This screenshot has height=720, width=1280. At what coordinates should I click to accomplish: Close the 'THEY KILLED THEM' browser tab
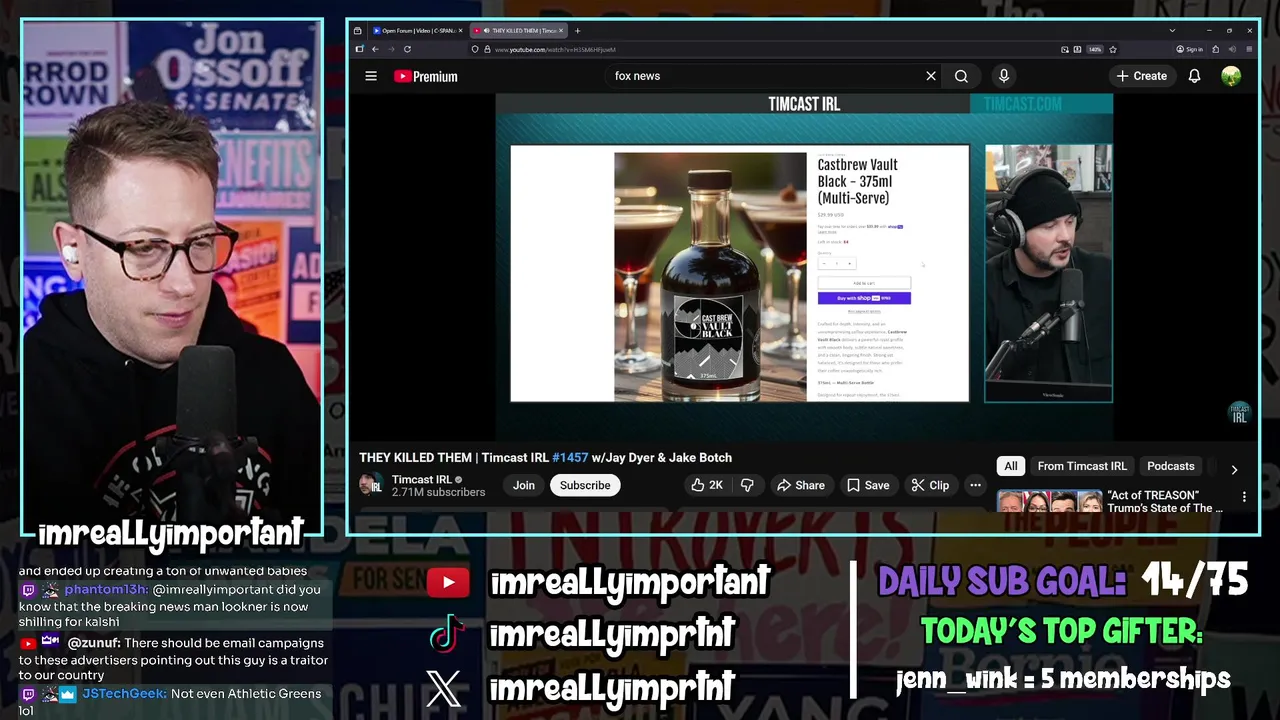click(x=561, y=31)
